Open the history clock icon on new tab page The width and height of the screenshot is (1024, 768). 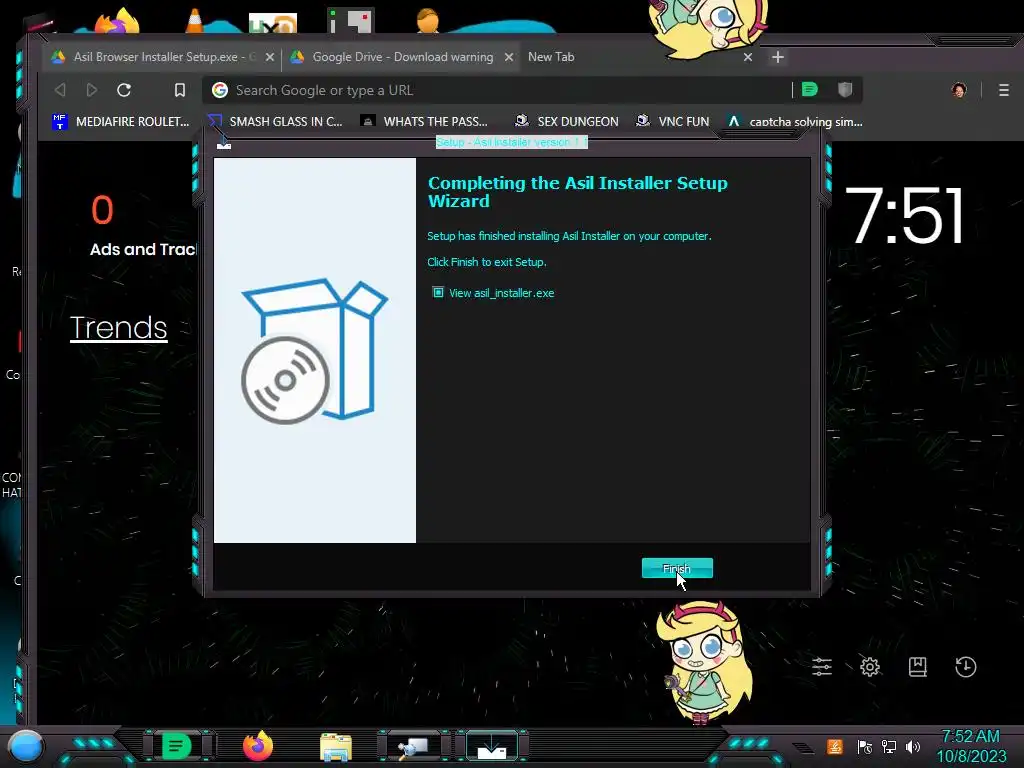(x=966, y=667)
